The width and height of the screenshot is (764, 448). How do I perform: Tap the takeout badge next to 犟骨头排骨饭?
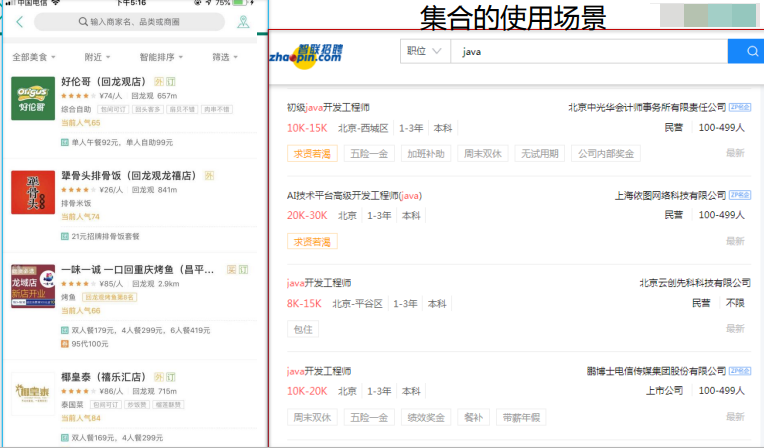click(x=209, y=175)
